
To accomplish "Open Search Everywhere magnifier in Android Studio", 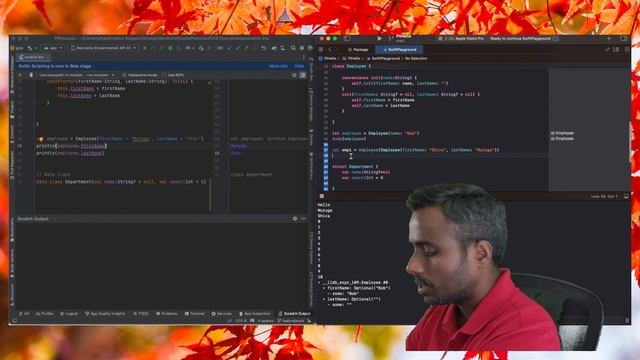I will pos(293,48).
